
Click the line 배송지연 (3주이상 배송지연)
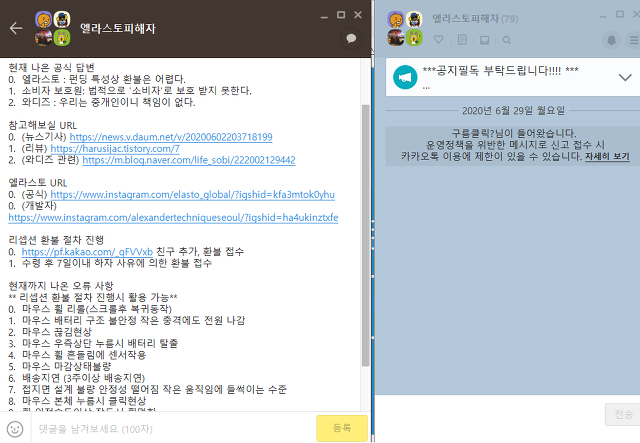(x=83, y=378)
